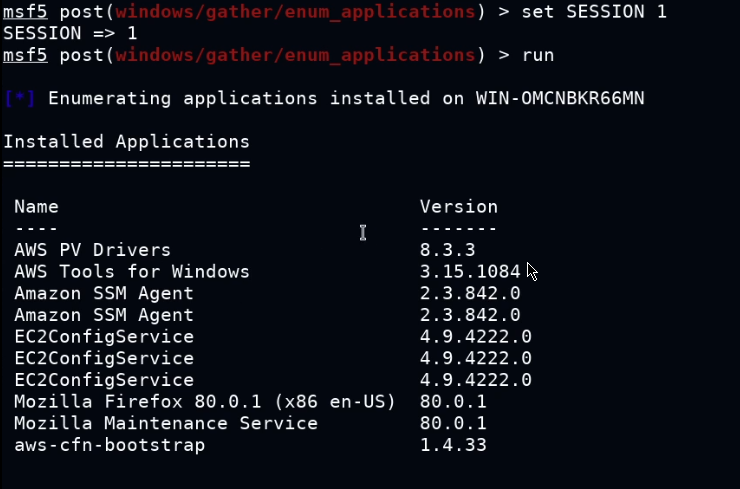Click the first underlined msf5 prompt
Viewport: 740px width, 489px height.
pyautogui.click(x=25, y=11)
